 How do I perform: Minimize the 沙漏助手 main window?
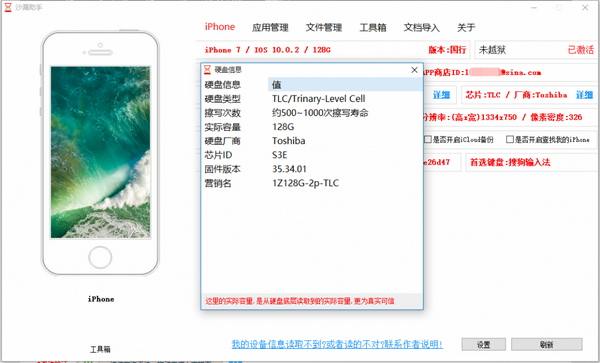click(x=534, y=7)
